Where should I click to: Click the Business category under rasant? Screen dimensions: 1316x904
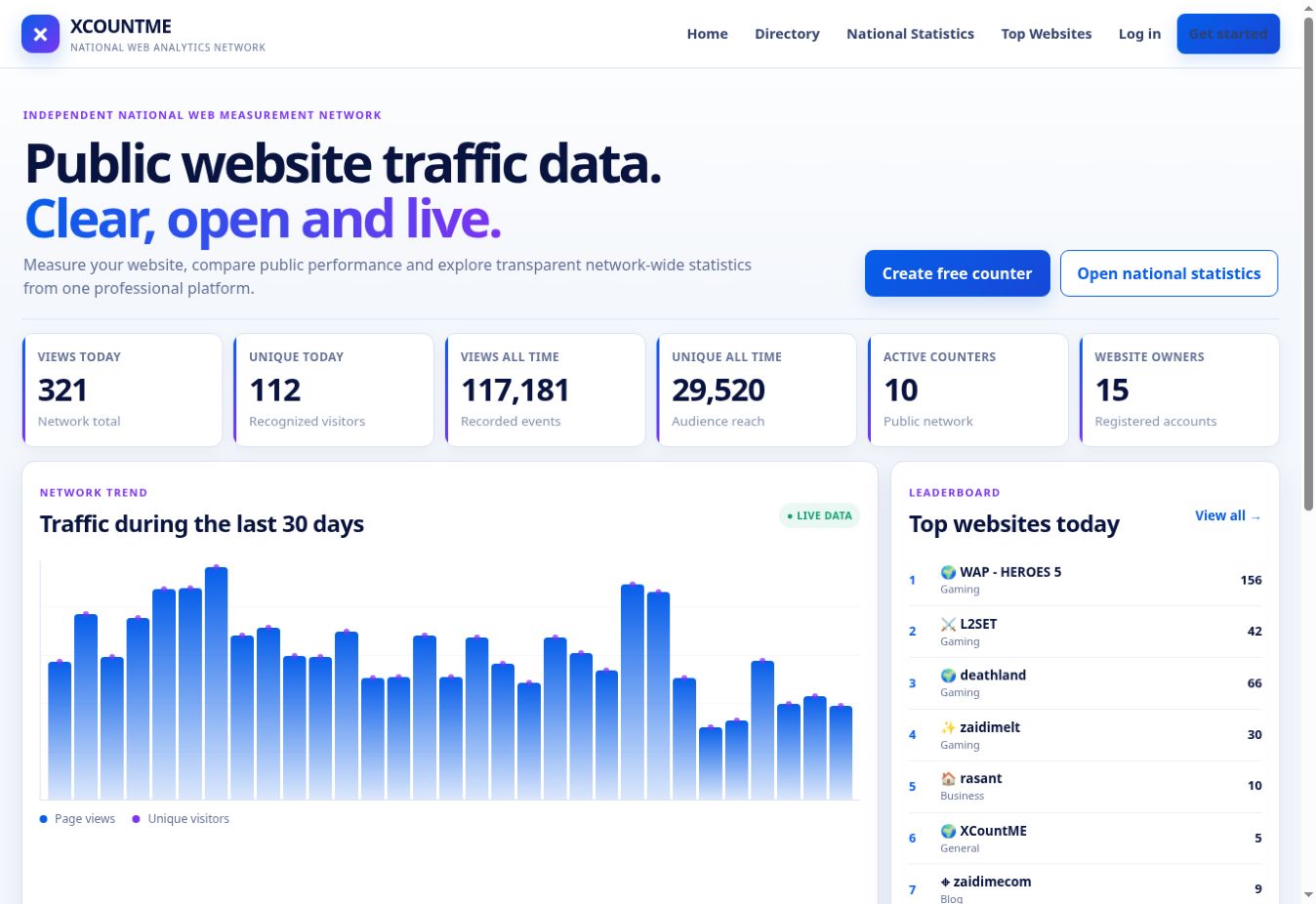click(962, 796)
